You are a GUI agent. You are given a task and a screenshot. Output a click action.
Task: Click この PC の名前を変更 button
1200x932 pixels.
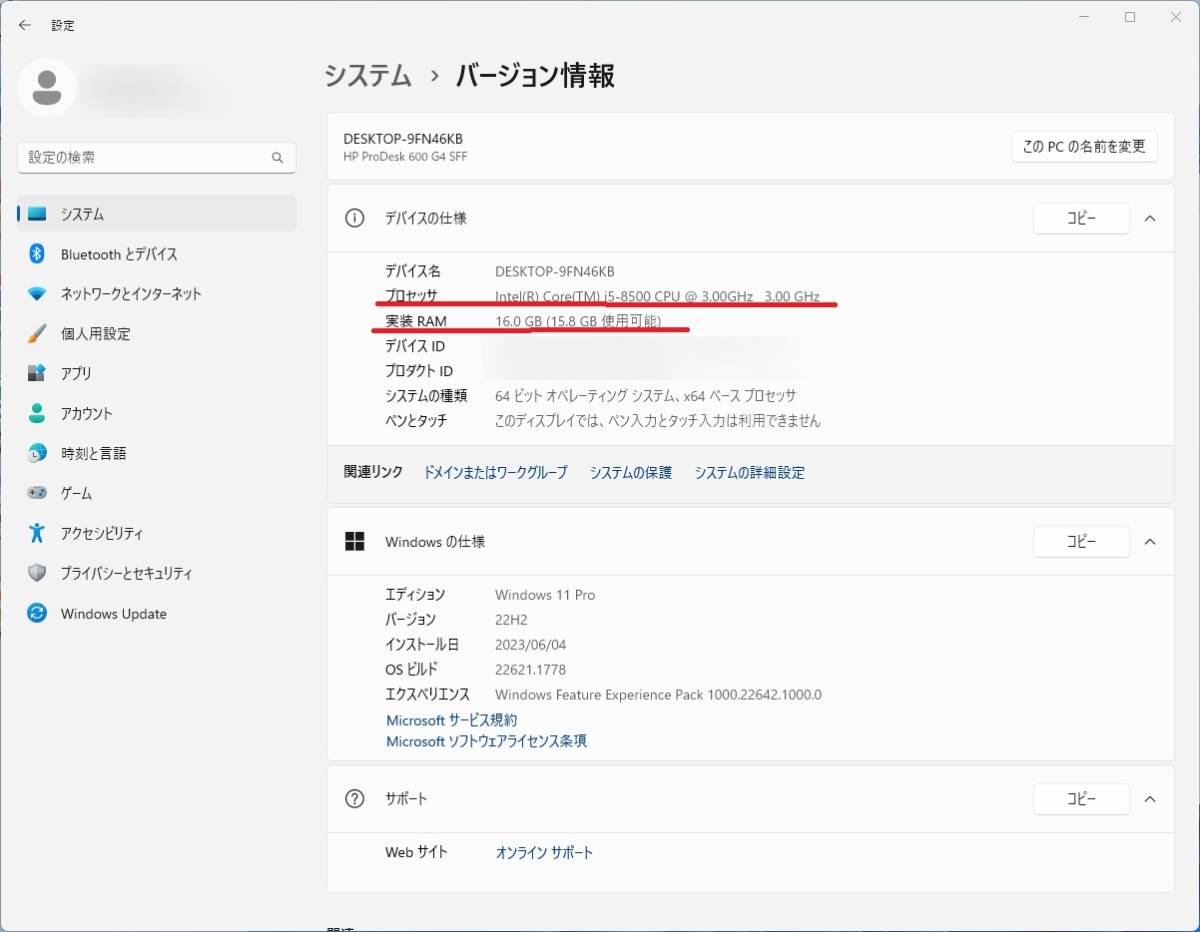1084,146
